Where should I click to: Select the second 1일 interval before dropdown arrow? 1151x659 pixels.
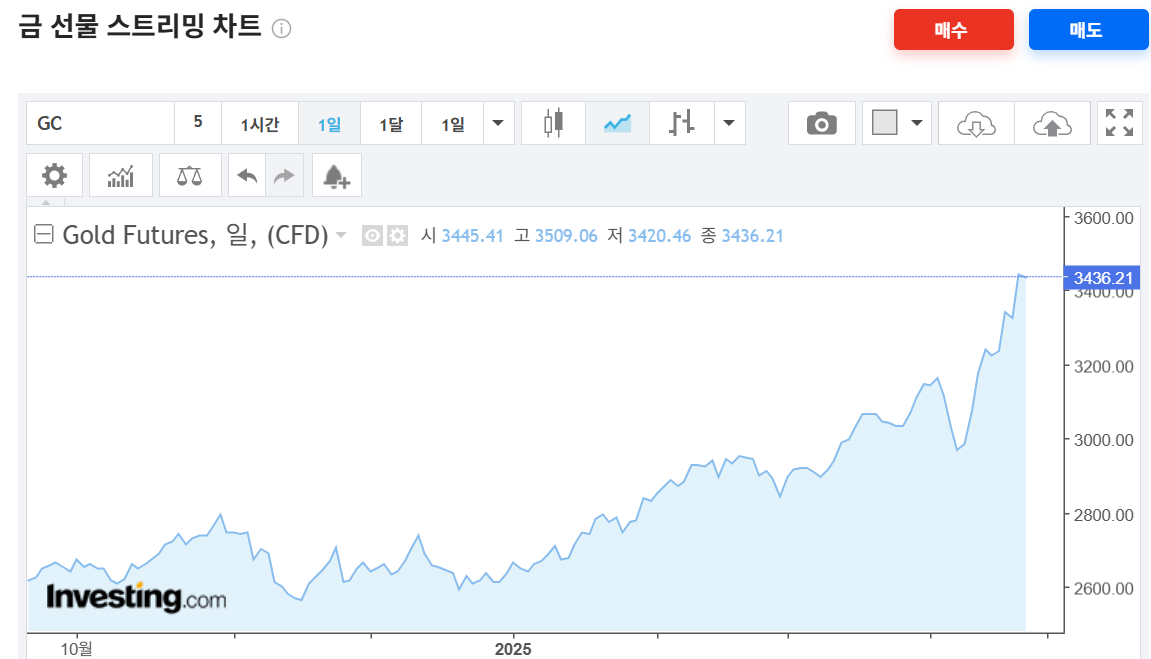[x=453, y=123]
